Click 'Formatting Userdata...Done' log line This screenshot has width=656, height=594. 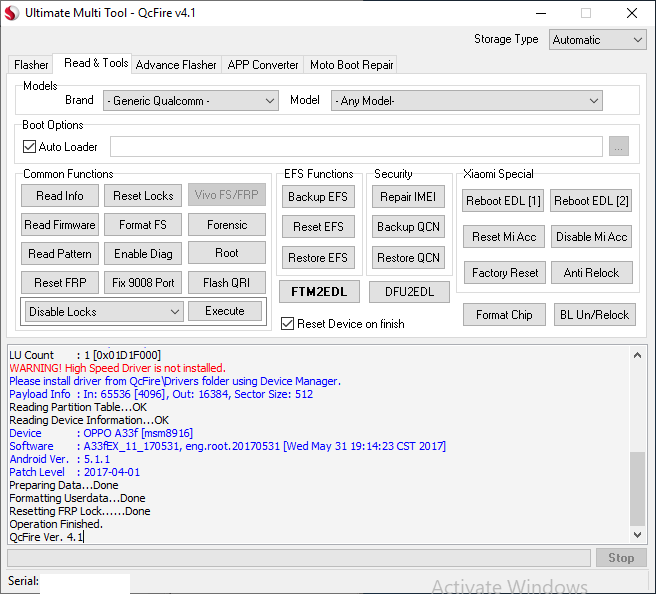[77, 498]
